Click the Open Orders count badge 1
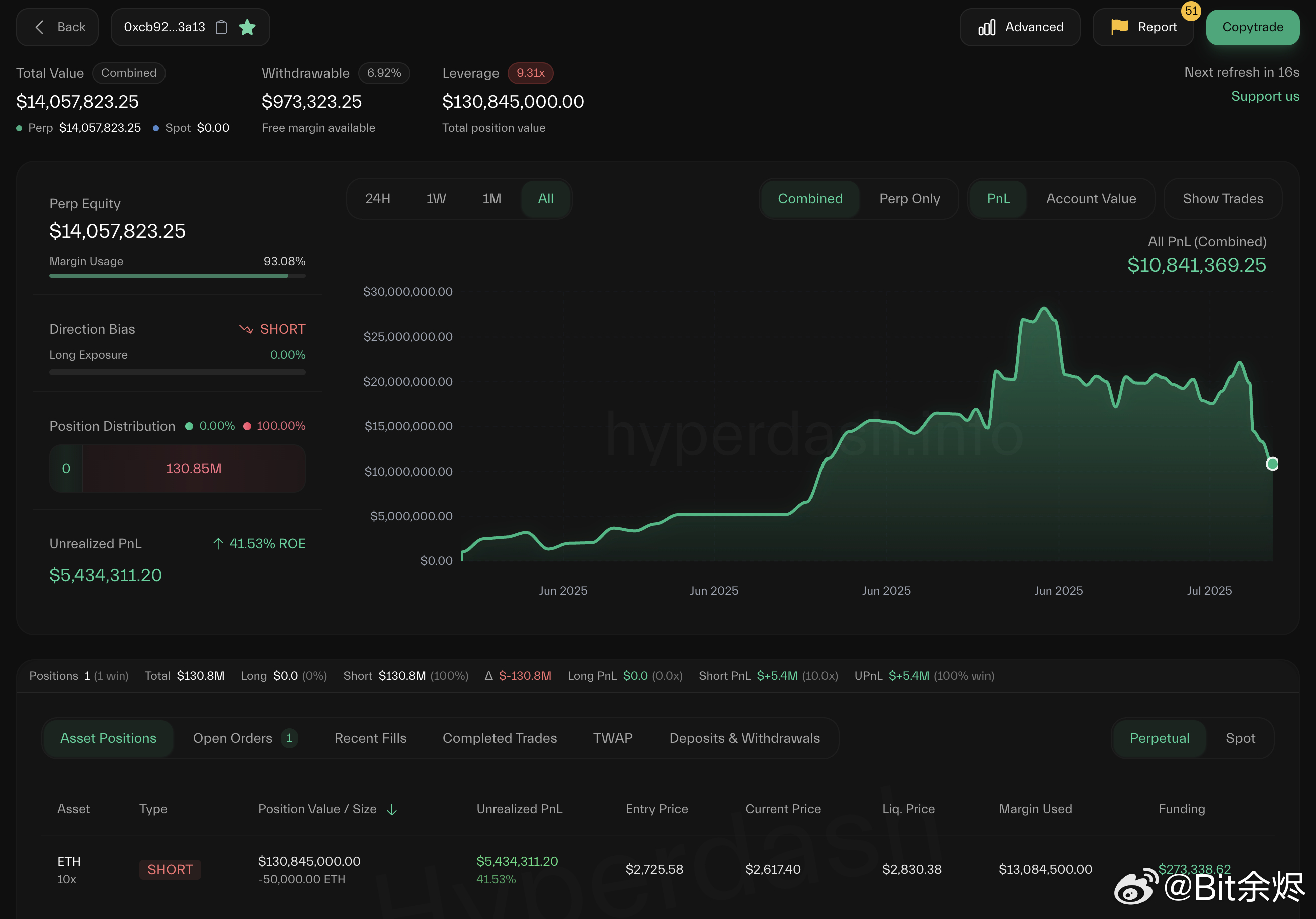The width and height of the screenshot is (1316, 919). pyautogui.click(x=289, y=738)
